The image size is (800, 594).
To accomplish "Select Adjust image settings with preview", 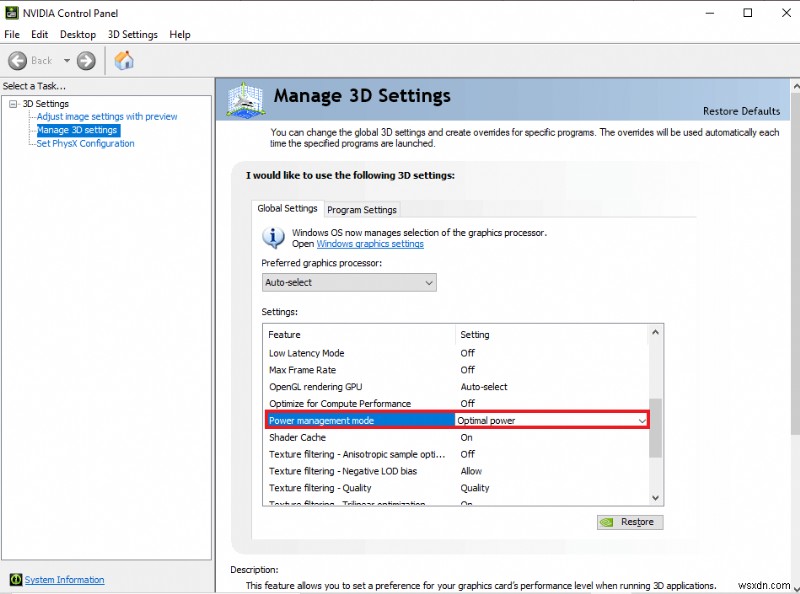I will (107, 117).
